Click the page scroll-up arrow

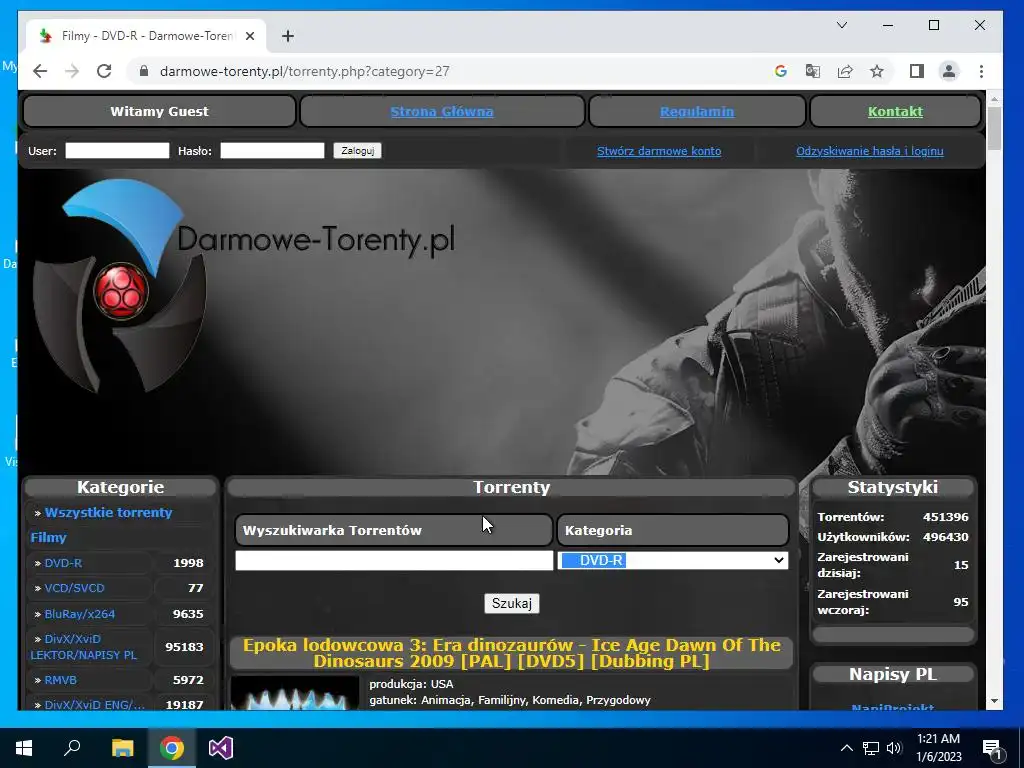tap(994, 100)
